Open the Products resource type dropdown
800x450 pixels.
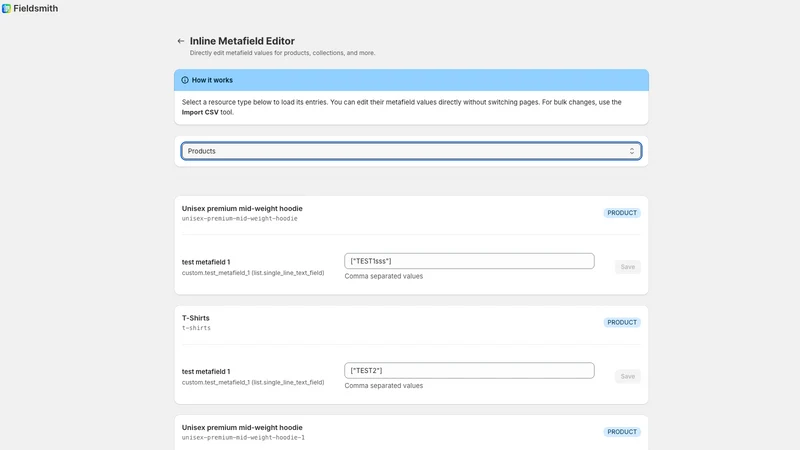click(x=411, y=151)
